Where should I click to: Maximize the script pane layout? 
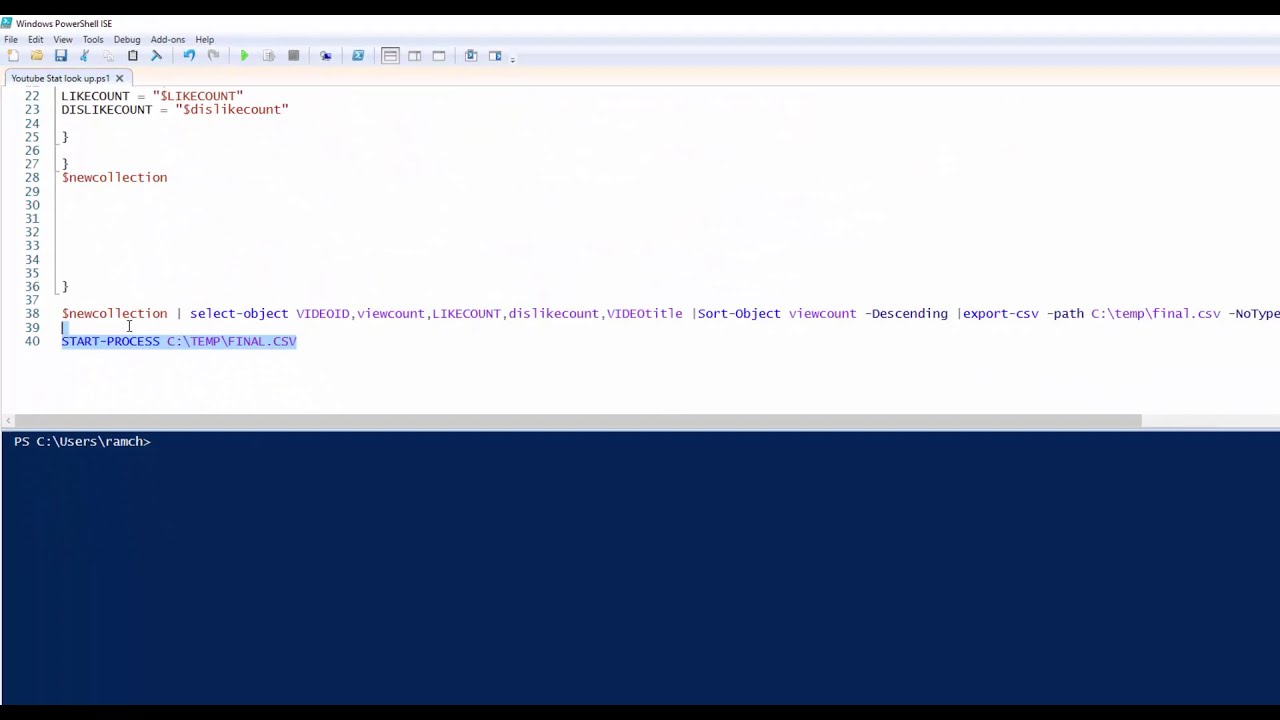point(439,56)
